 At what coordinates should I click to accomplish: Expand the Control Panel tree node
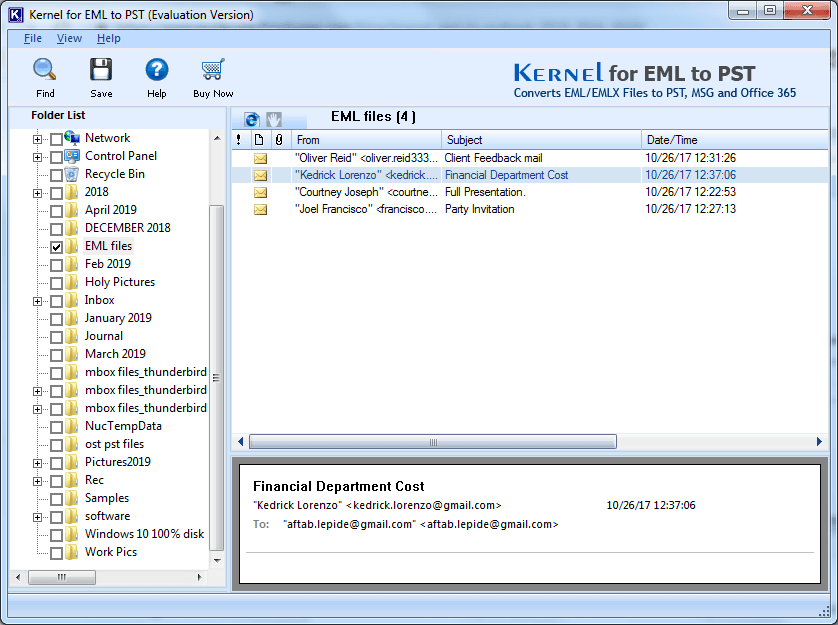point(37,157)
